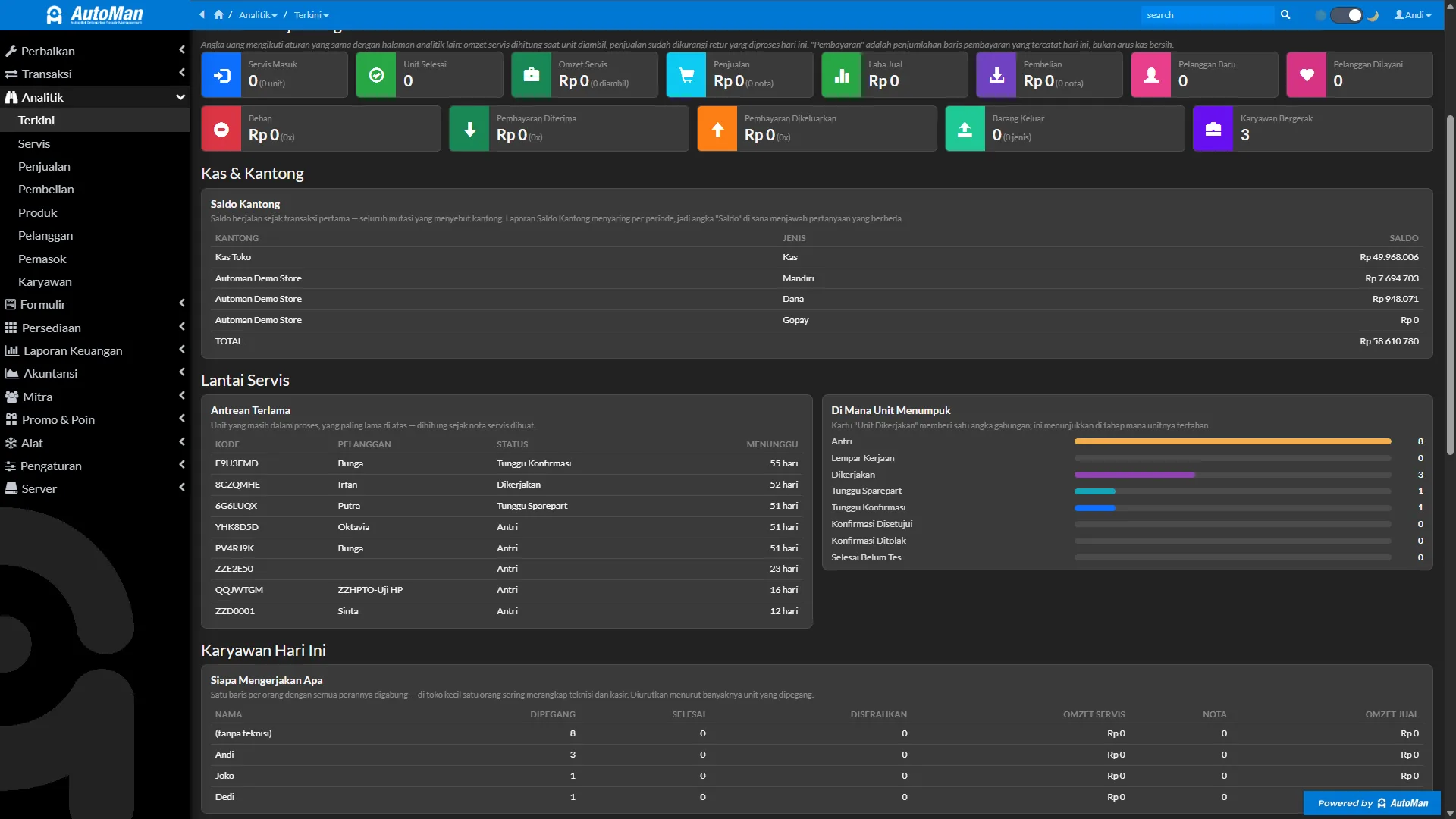Click the Pengaturan sliders icon
This screenshot has height=819, width=1456.
tap(11, 466)
